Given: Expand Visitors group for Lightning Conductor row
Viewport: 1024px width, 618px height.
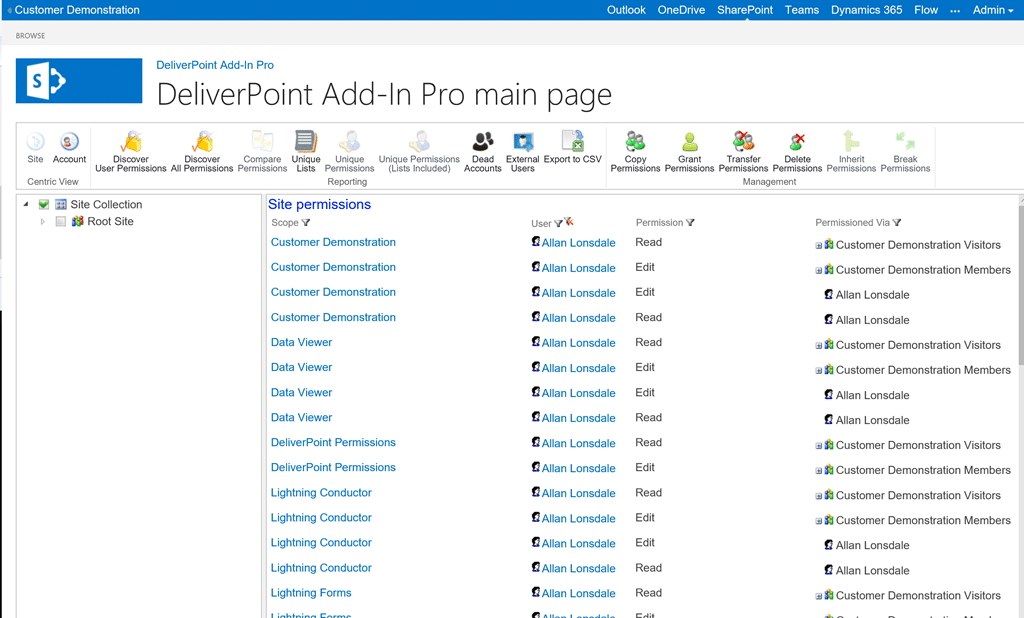Looking at the screenshot, I should click(x=818, y=496).
